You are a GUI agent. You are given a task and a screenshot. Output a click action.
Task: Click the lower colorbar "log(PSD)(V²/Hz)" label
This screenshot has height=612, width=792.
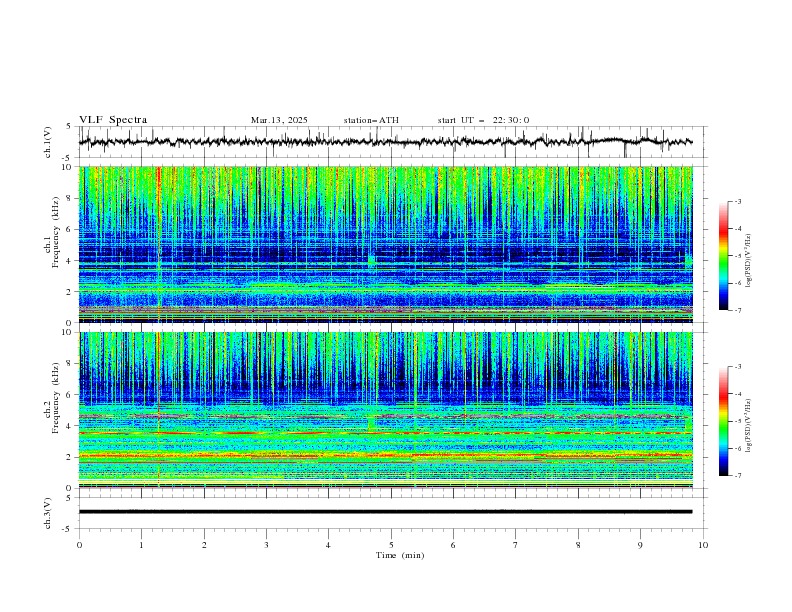click(748, 425)
